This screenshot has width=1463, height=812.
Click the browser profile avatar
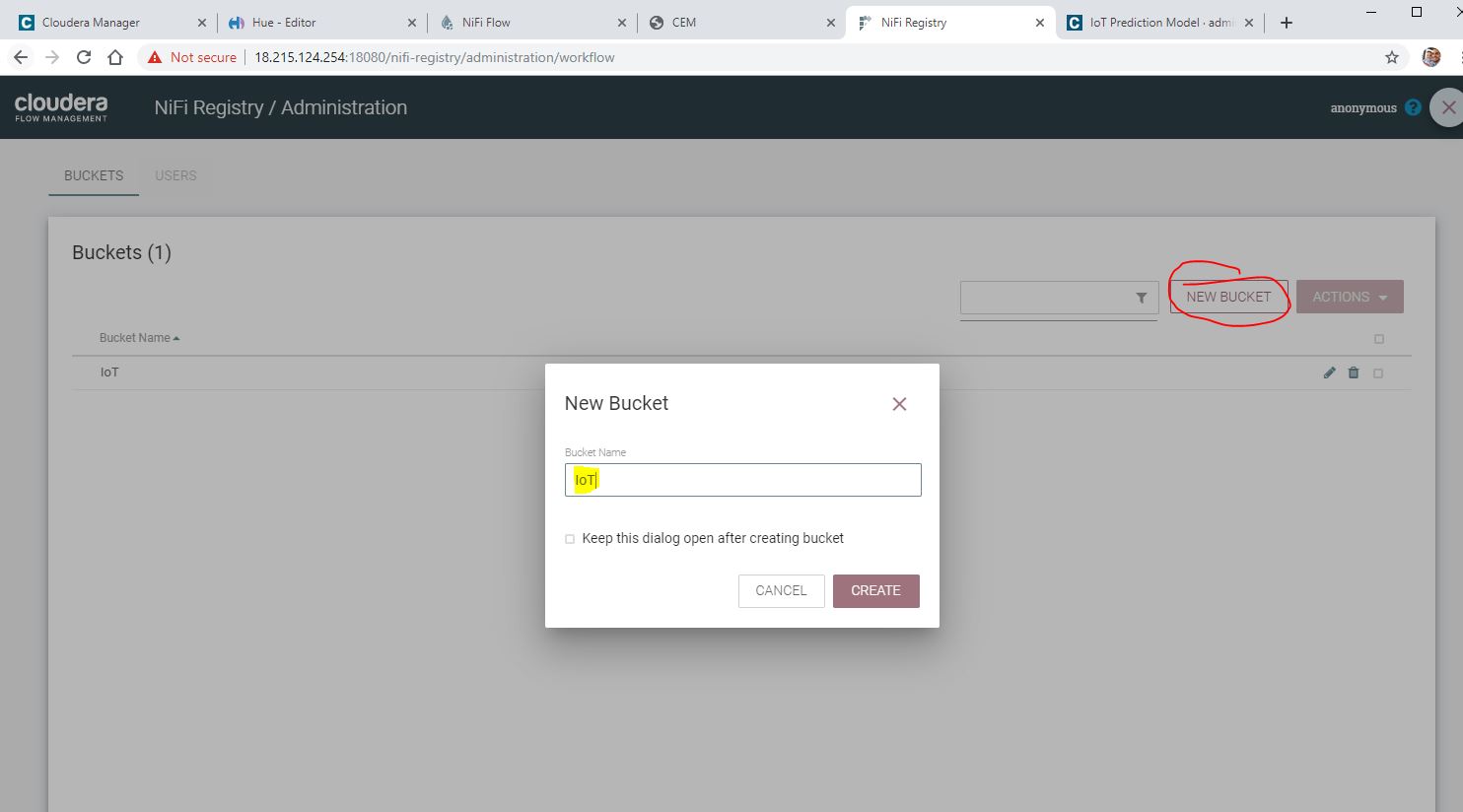point(1431,57)
